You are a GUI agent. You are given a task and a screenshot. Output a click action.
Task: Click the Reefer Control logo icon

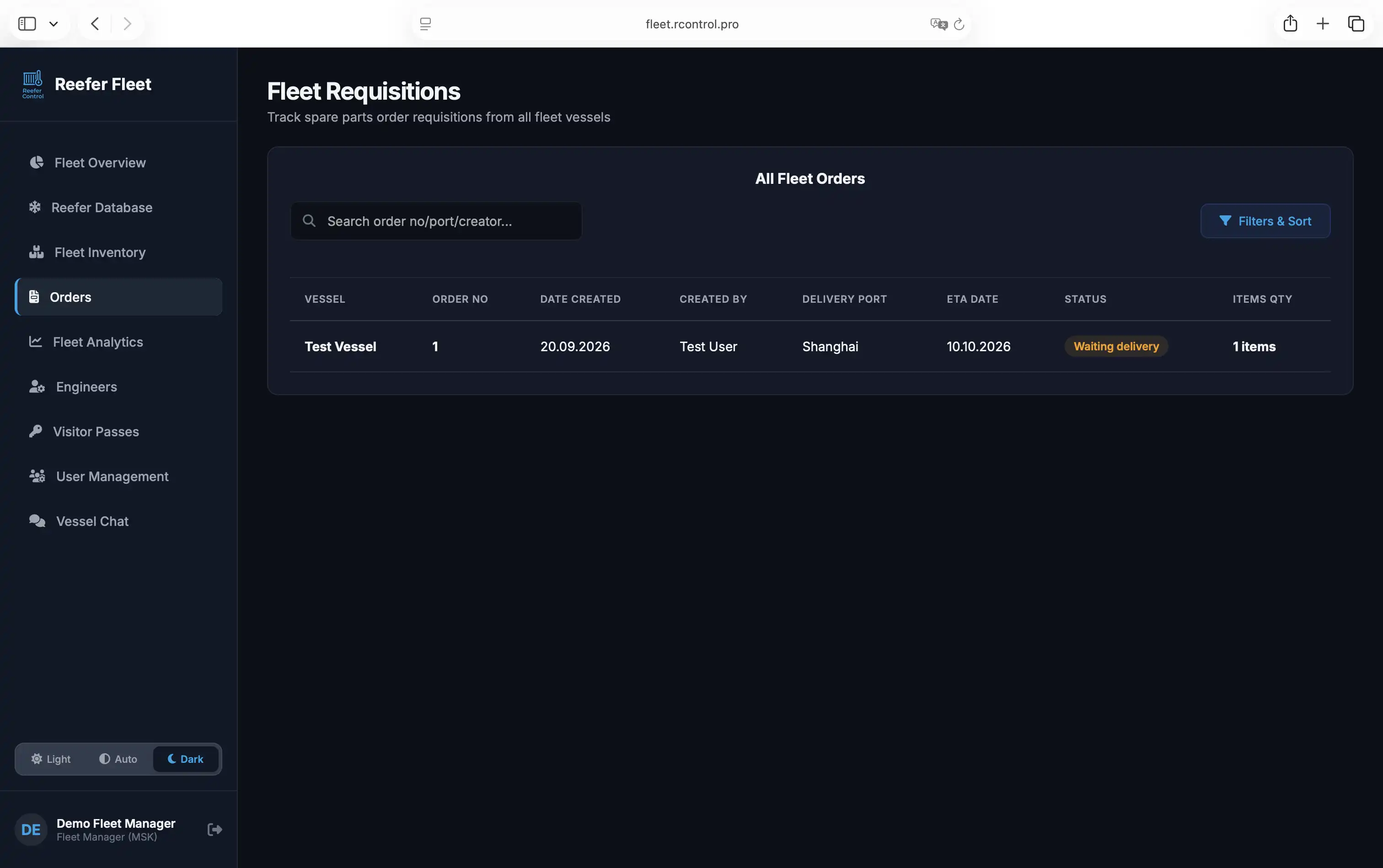click(x=33, y=85)
